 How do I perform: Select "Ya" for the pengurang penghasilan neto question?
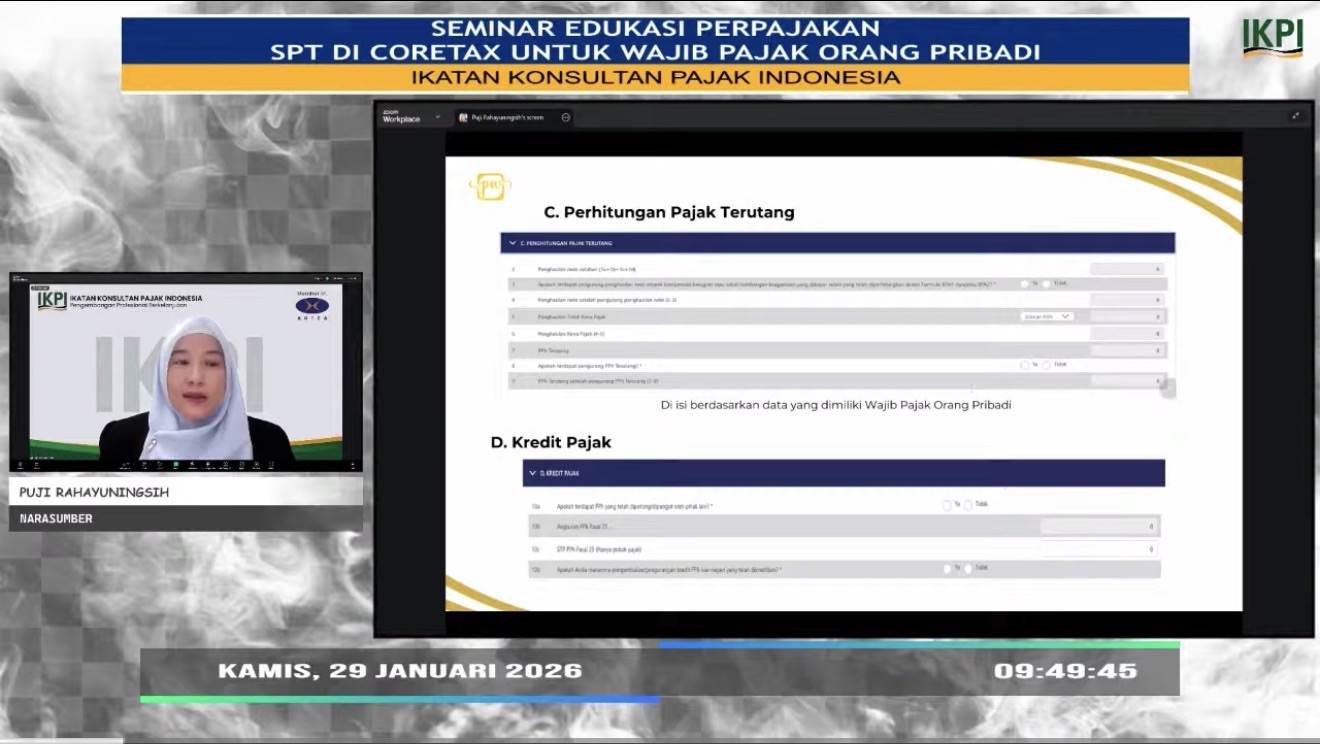[x=1025, y=283]
